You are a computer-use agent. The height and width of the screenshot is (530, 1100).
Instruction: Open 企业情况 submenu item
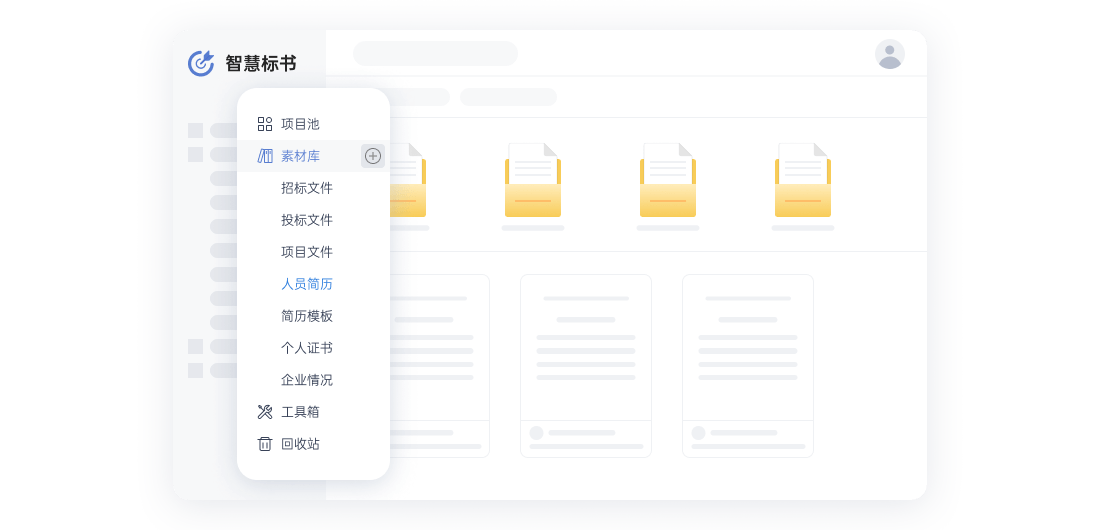coord(307,380)
